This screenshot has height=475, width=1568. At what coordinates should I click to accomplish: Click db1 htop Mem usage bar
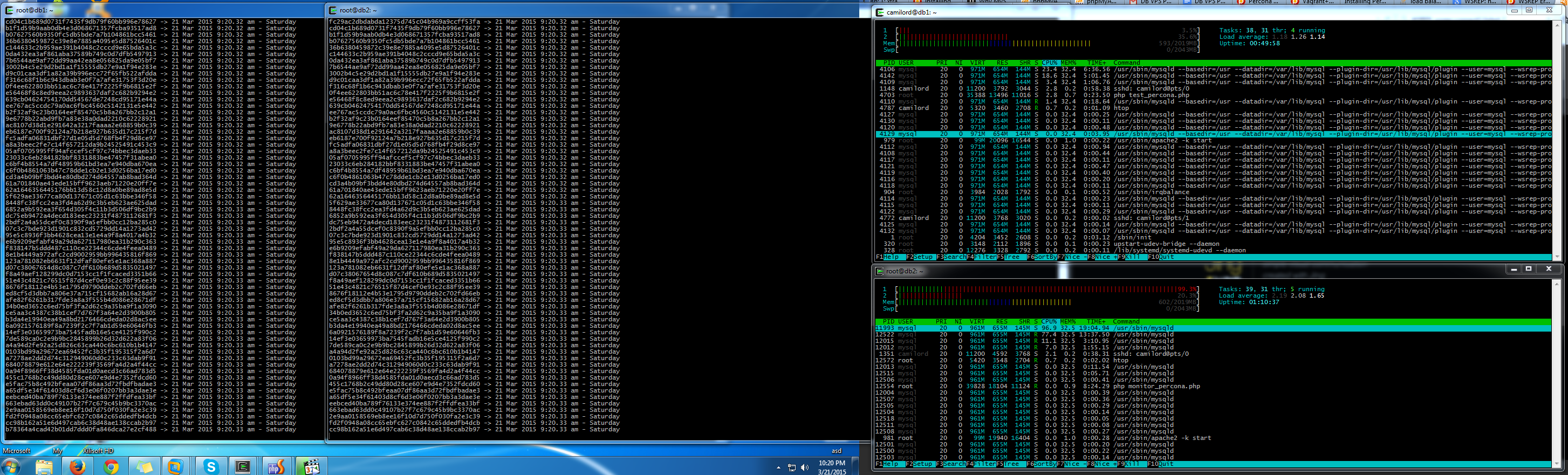1040,43
